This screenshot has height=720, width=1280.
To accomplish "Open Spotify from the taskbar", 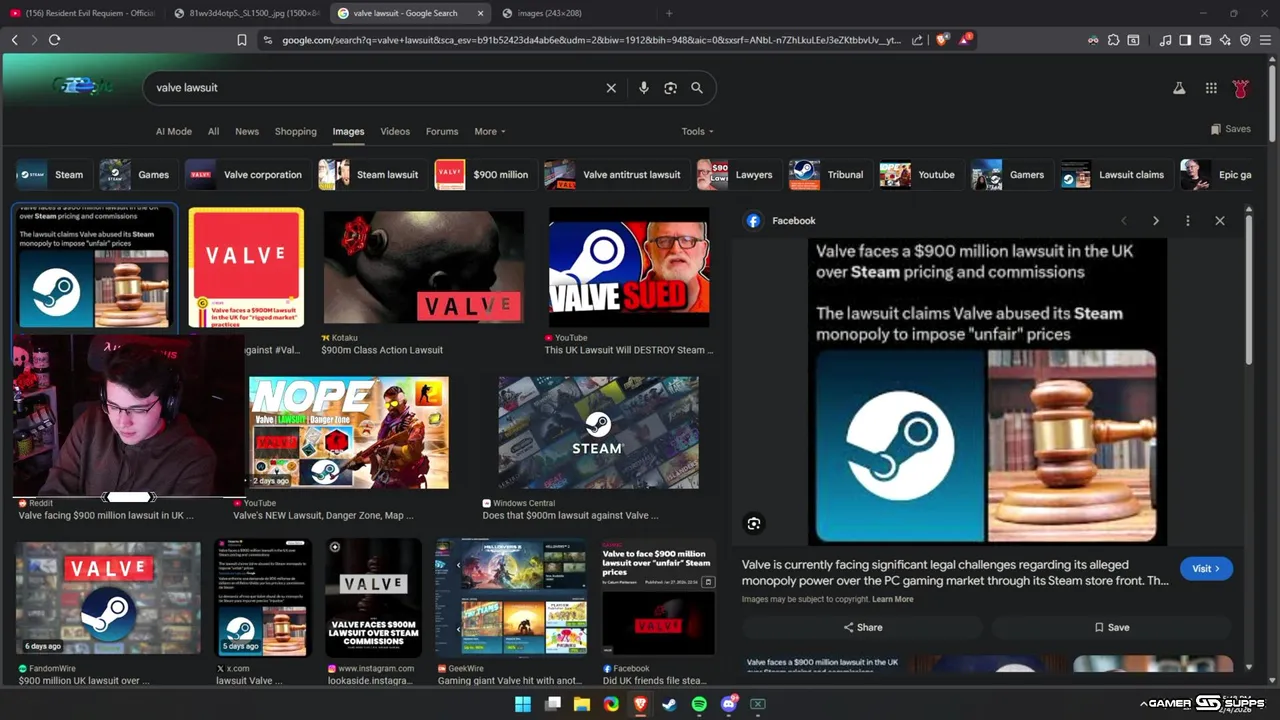I will coord(699,704).
